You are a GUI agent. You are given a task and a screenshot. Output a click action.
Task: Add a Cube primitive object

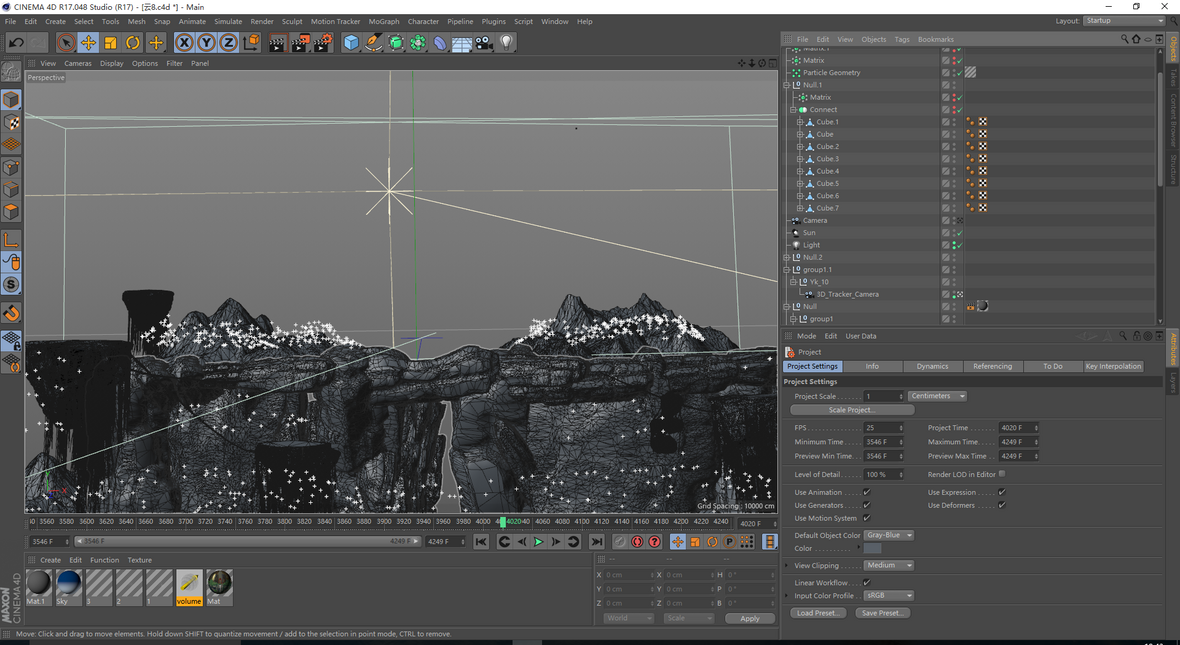tap(351, 42)
